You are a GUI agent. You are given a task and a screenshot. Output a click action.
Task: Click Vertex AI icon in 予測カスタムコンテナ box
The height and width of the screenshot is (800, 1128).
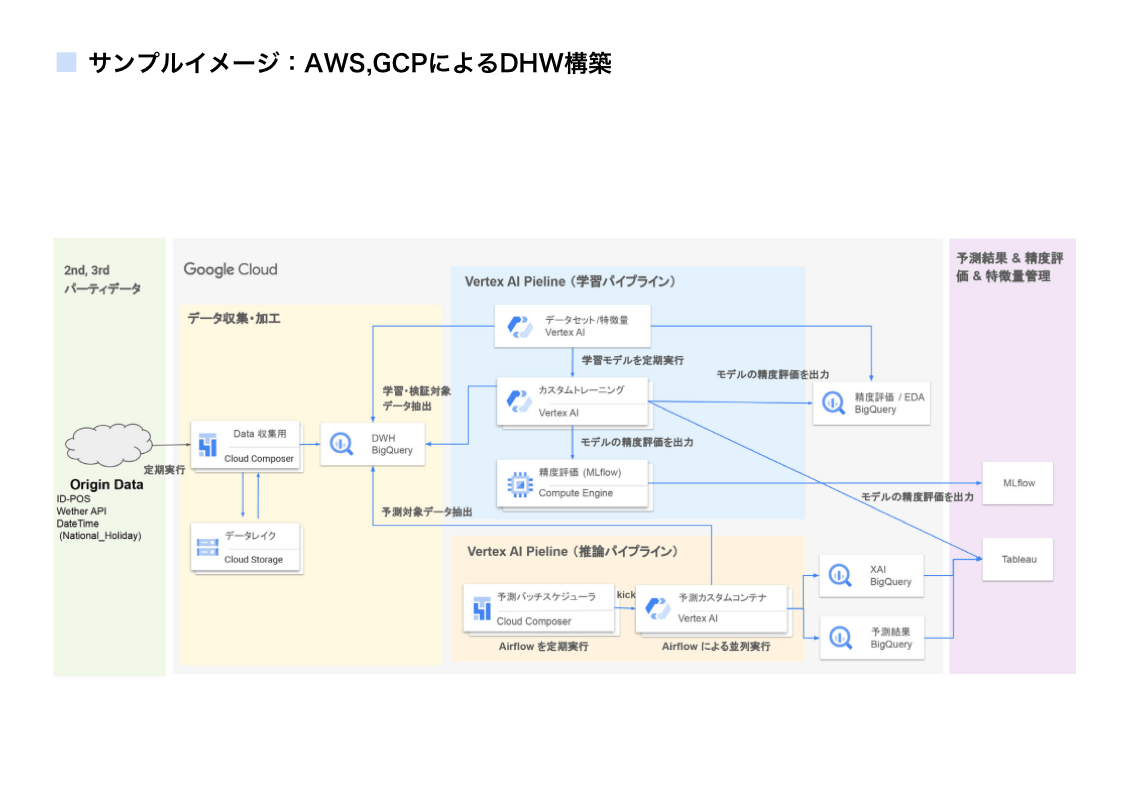[658, 608]
